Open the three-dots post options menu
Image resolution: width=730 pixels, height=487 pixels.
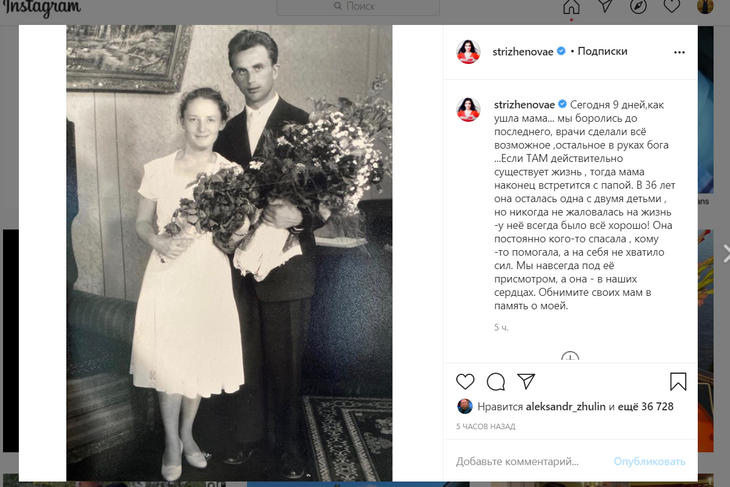[x=680, y=51]
